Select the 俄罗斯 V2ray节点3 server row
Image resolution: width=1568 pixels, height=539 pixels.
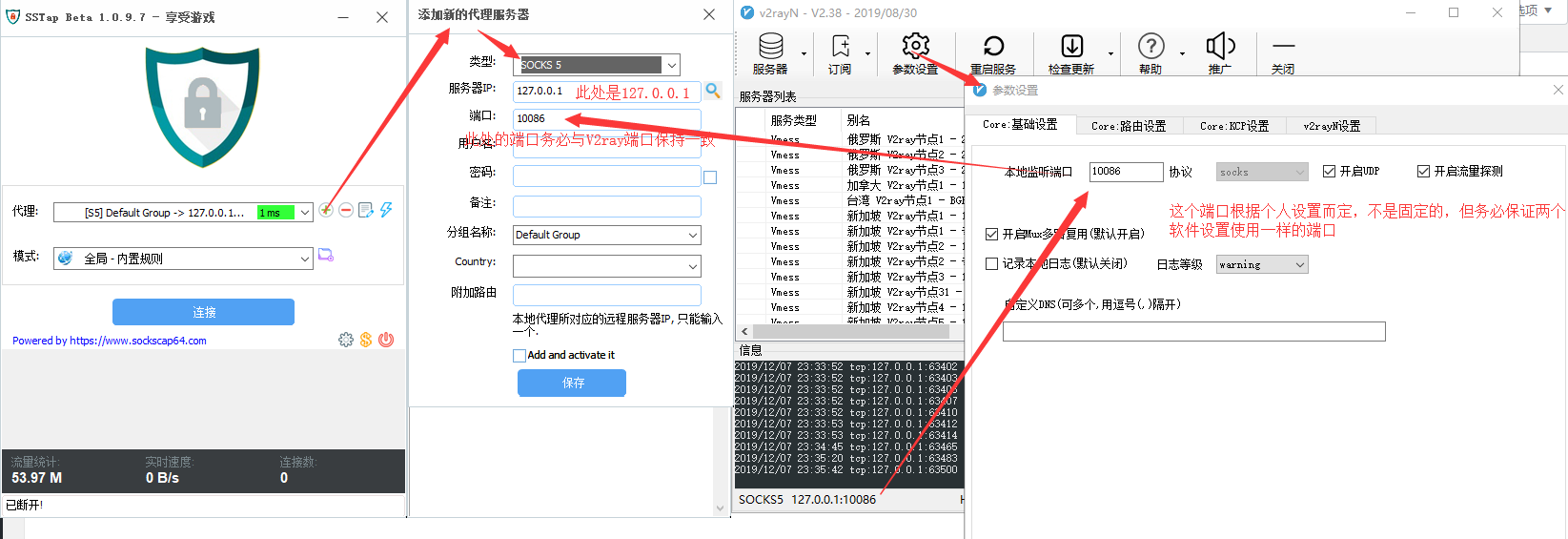[850, 170]
